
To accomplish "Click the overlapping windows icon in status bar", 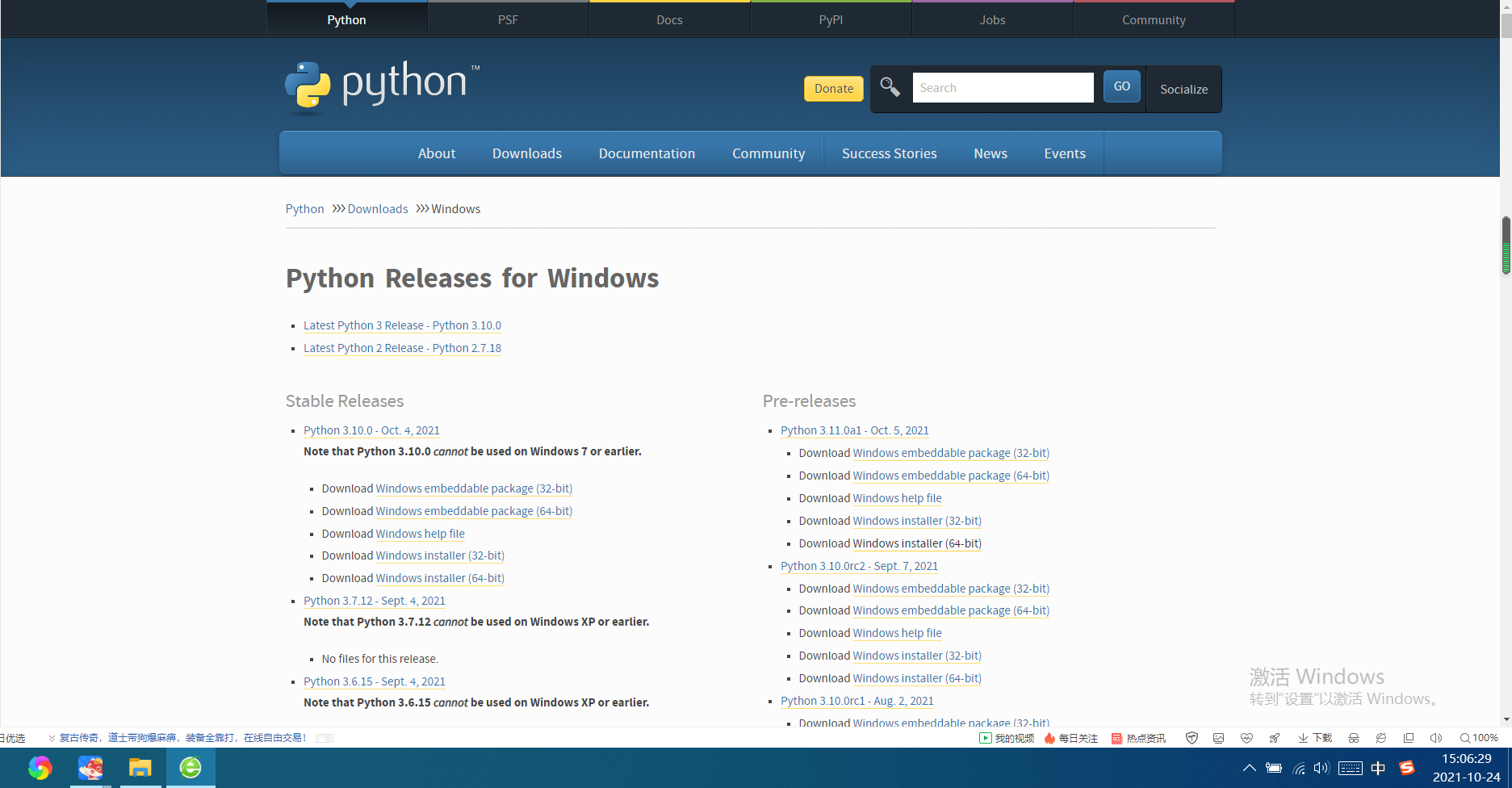I will pos(1409,738).
